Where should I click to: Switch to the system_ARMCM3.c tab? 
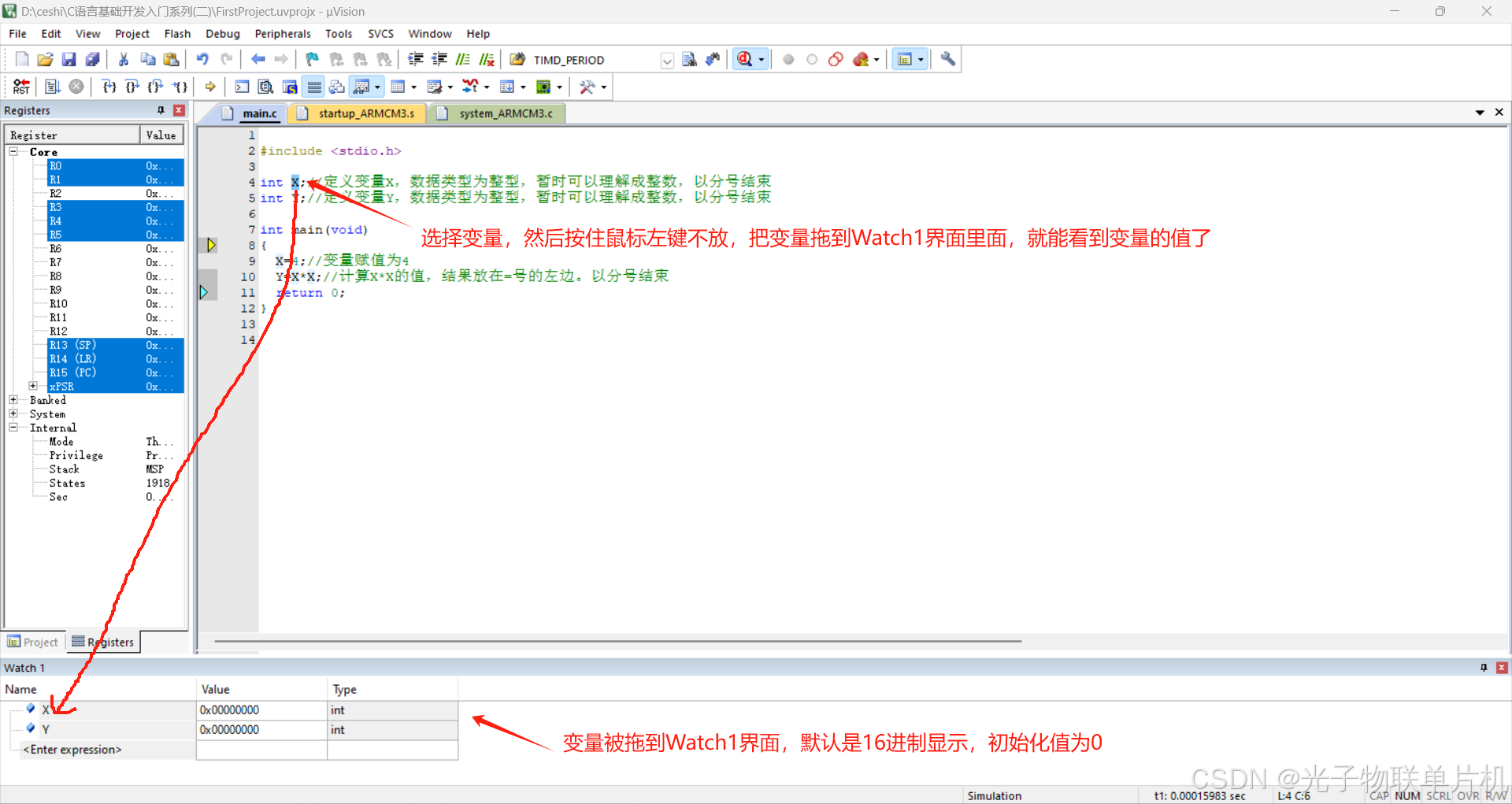point(498,113)
